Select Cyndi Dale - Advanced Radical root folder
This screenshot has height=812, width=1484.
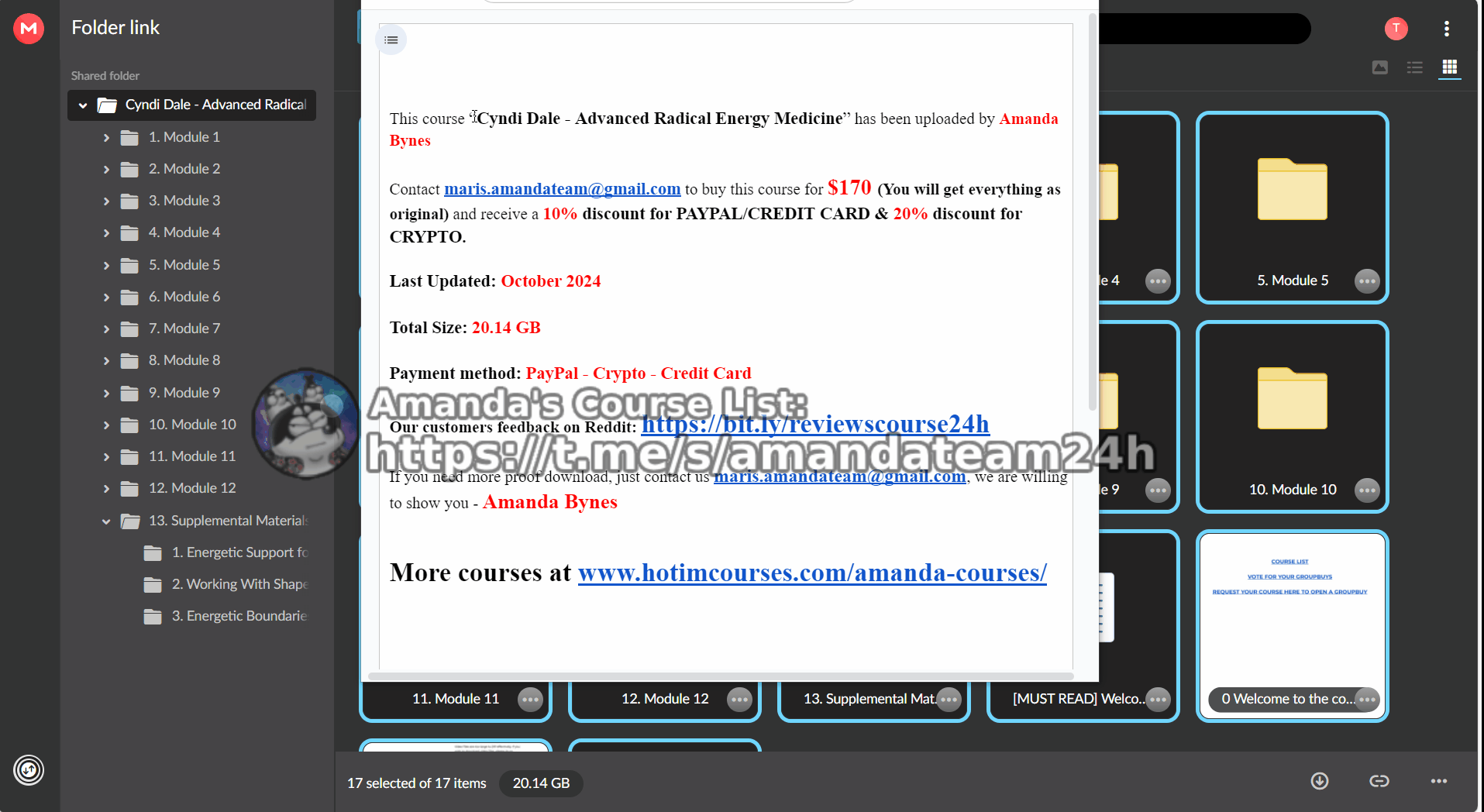tap(191, 105)
